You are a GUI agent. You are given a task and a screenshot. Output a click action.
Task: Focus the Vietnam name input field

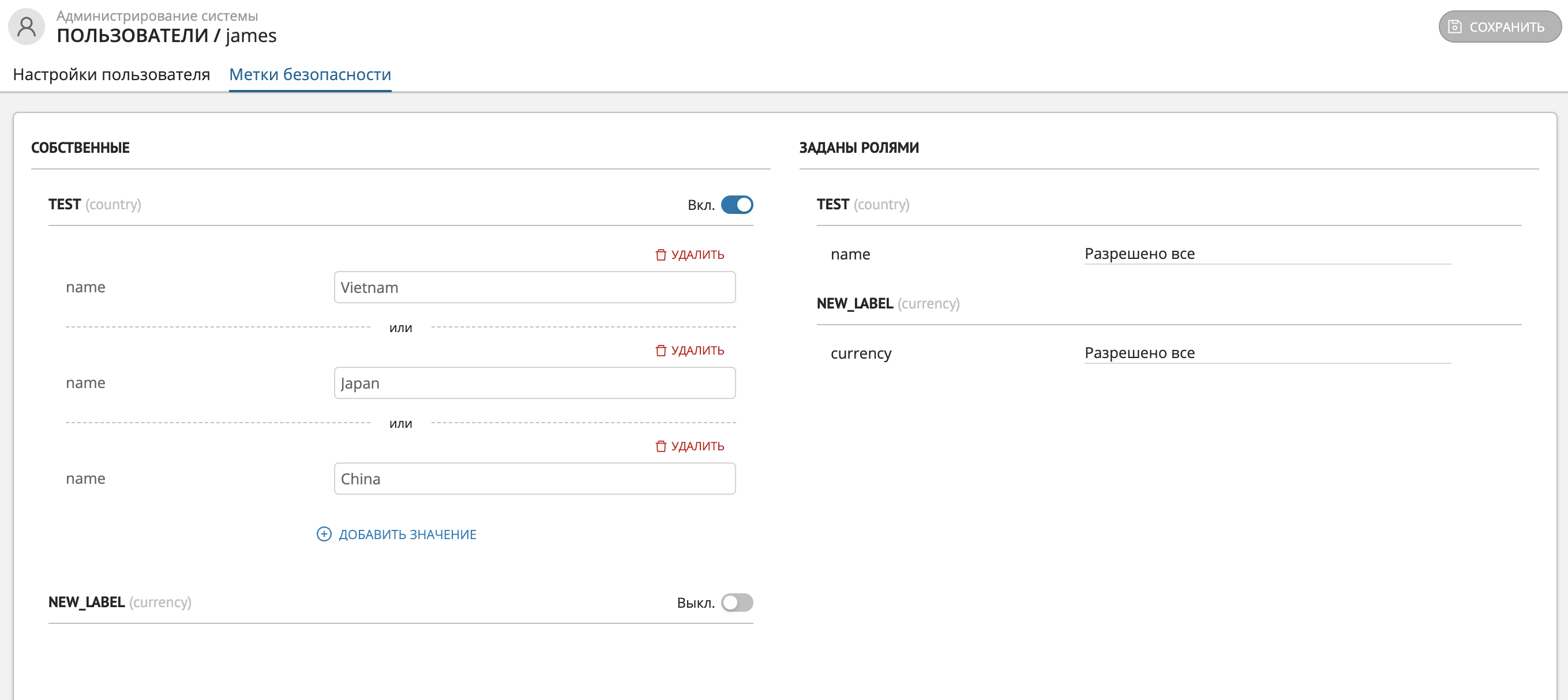coord(534,287)
